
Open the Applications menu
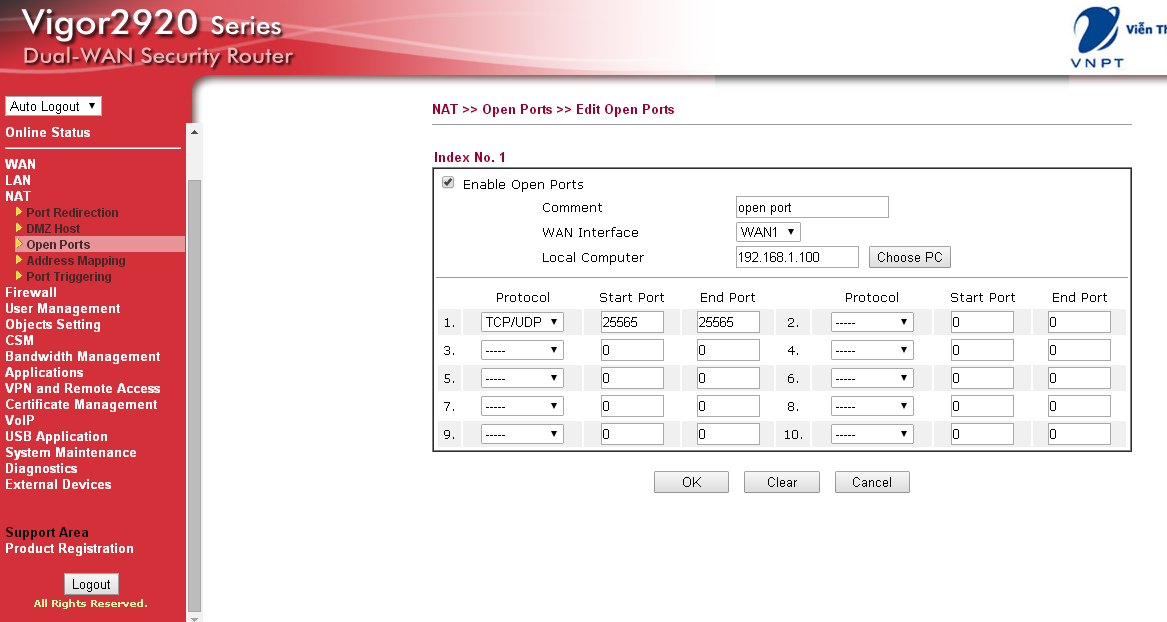coord(44,372)
